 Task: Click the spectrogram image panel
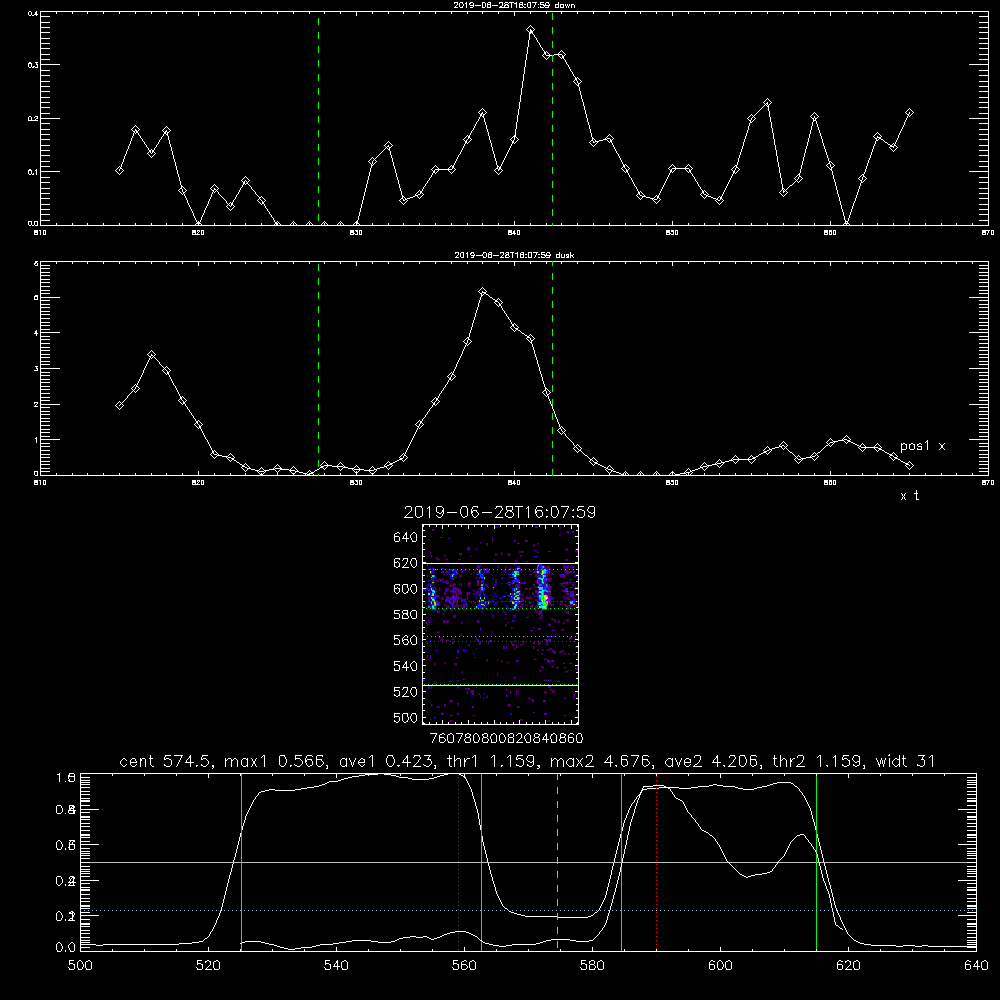[501, 624]
